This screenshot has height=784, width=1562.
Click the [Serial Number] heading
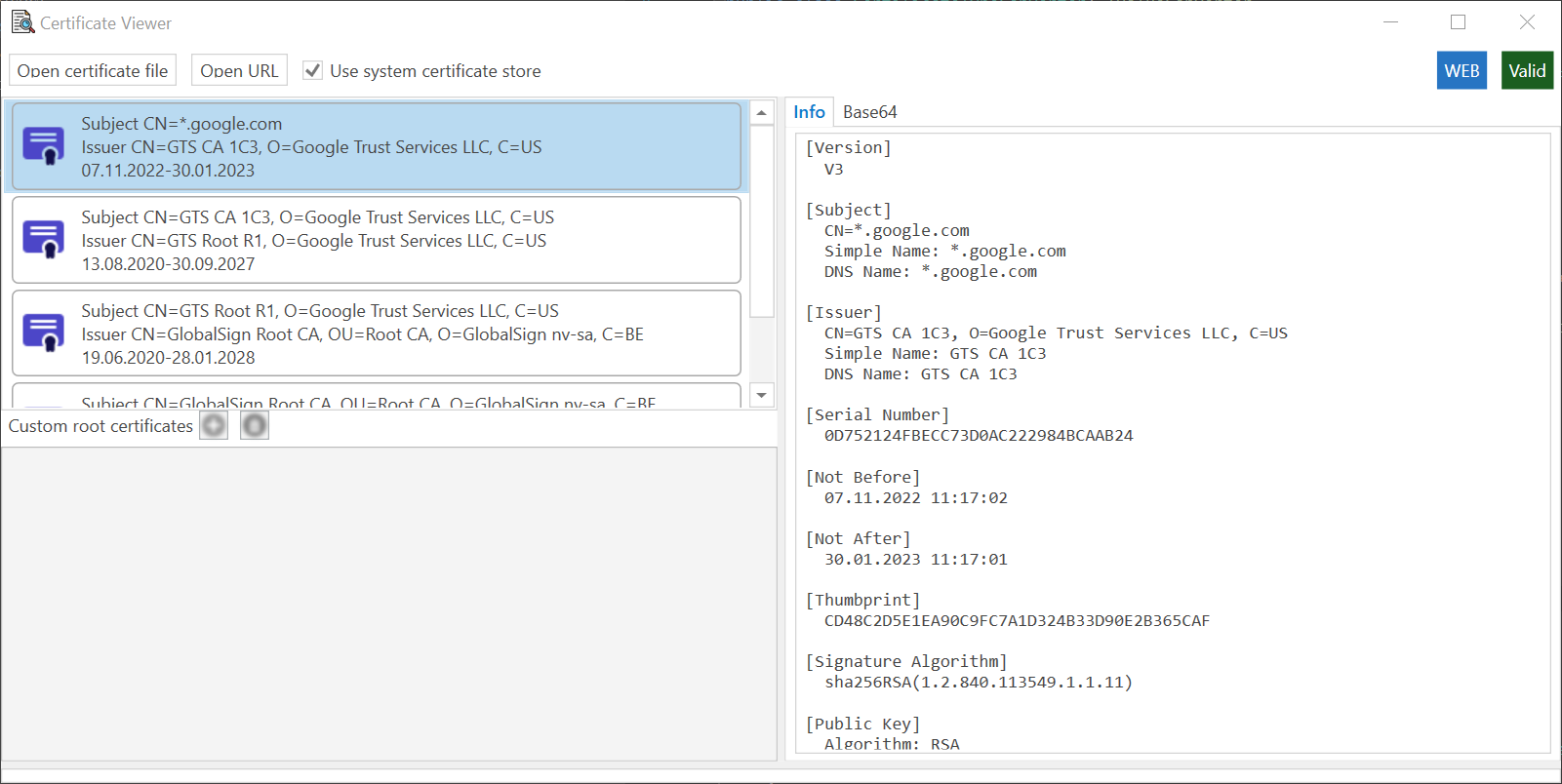point(877,415)
